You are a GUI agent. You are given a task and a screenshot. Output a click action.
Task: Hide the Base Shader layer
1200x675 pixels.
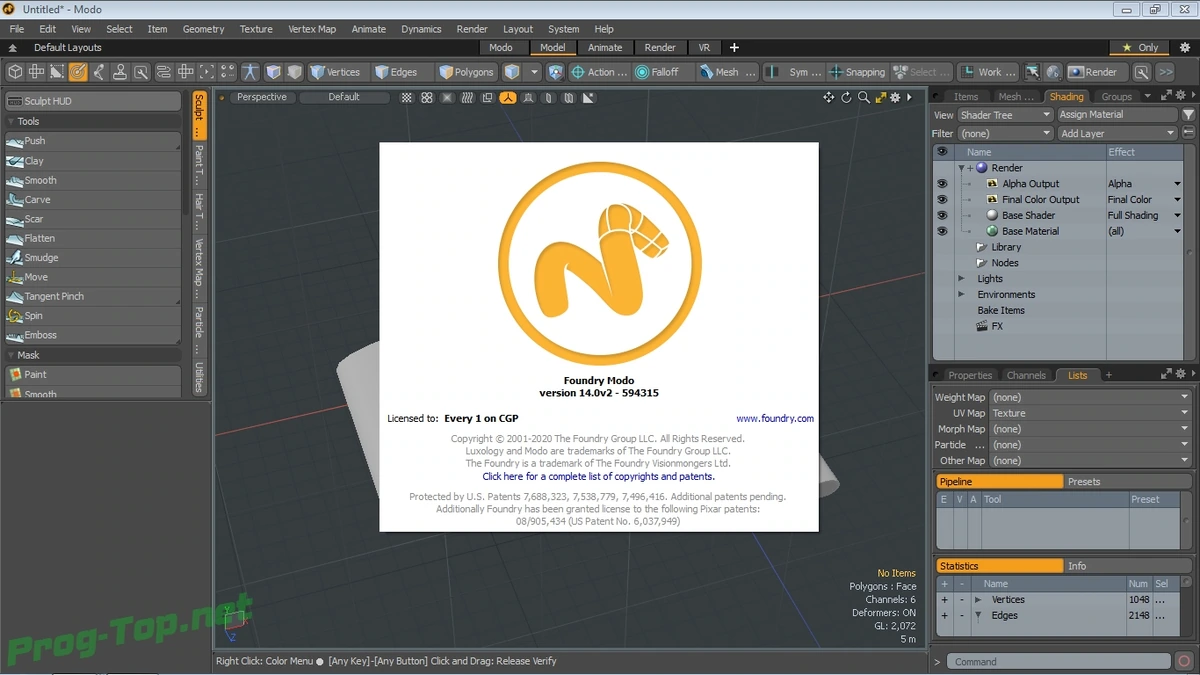coord(941,215)
